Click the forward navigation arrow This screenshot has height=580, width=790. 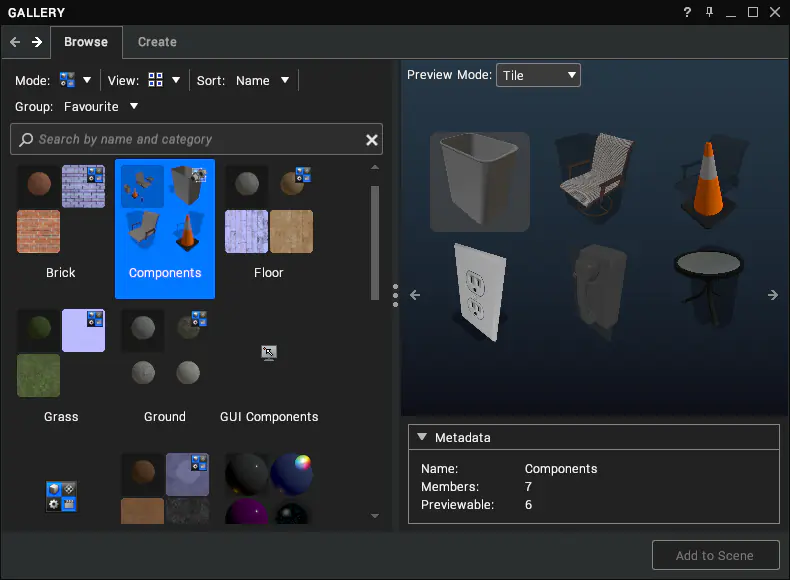pos(37,42)
